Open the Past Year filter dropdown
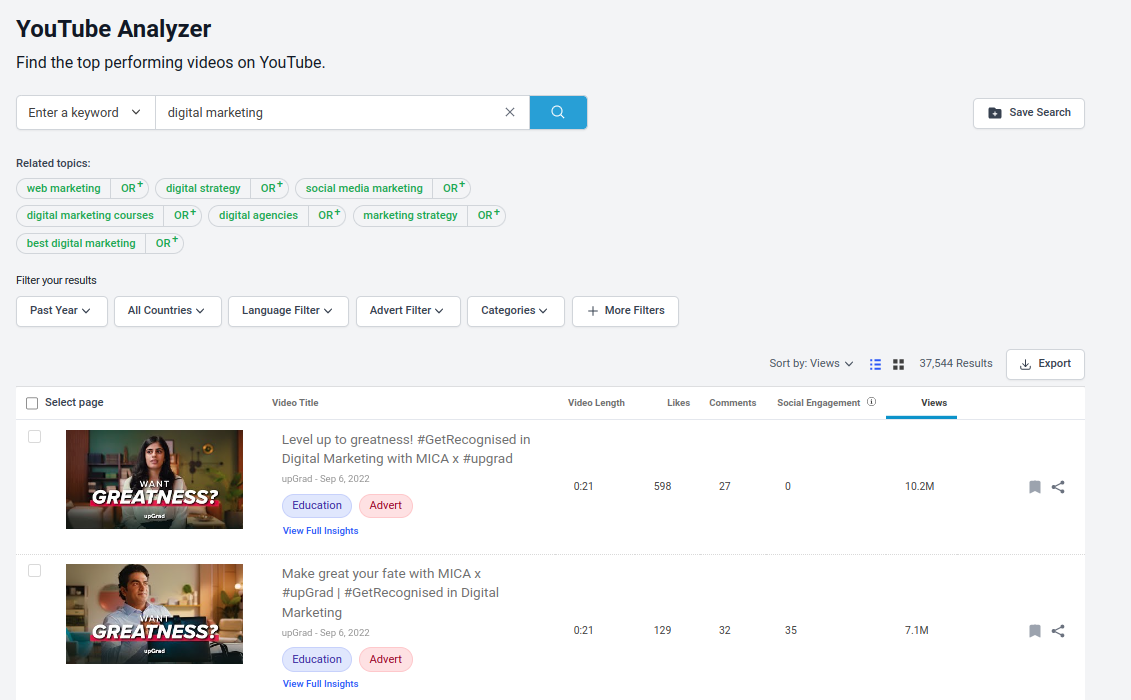The width and height of the screenshot is (1131, 700). point(61,311)
